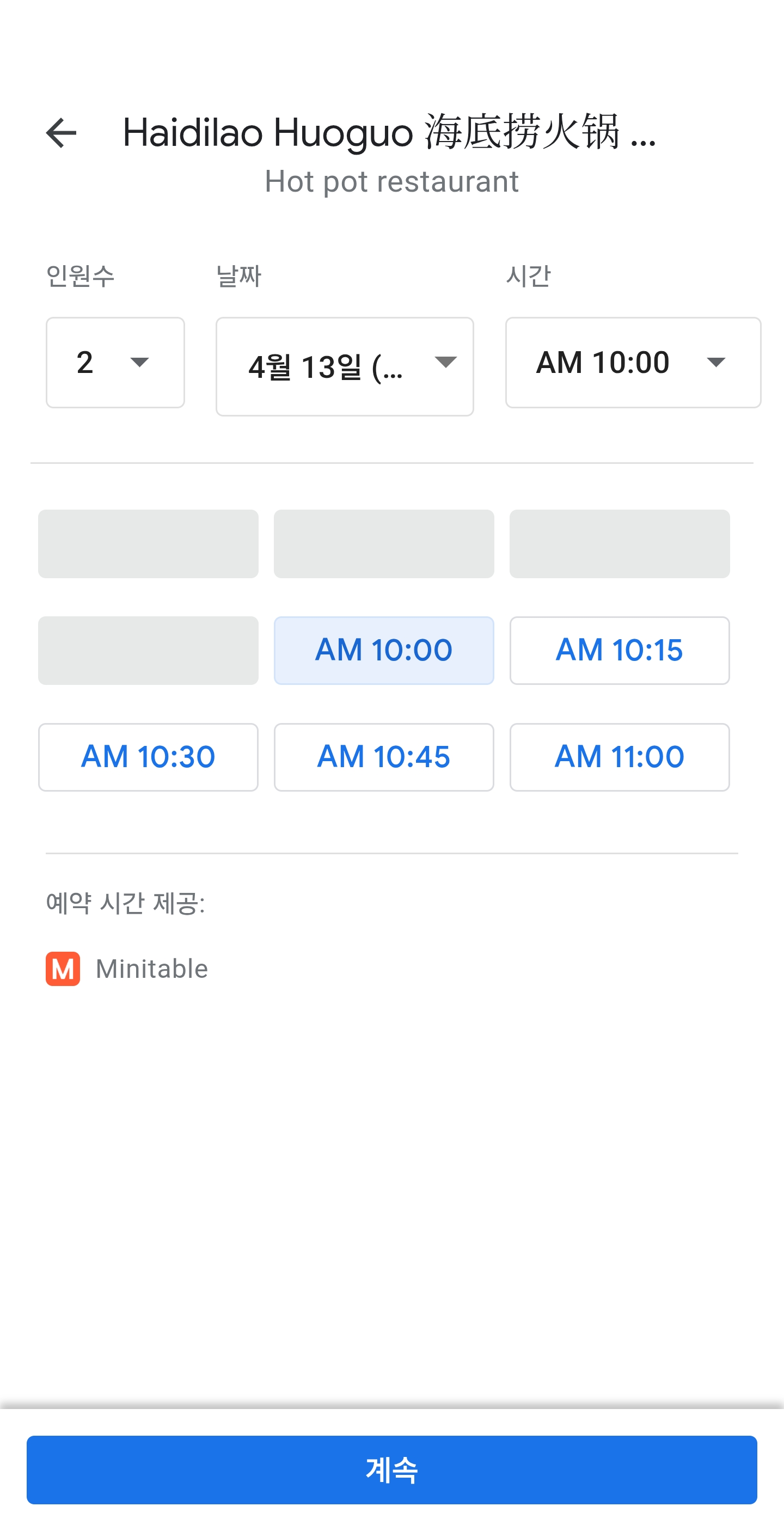Image resolution: width=784 pixels, height=1531 pixels.
Task: Open the party size dropdown showing 2
Action: pos(115,363)
